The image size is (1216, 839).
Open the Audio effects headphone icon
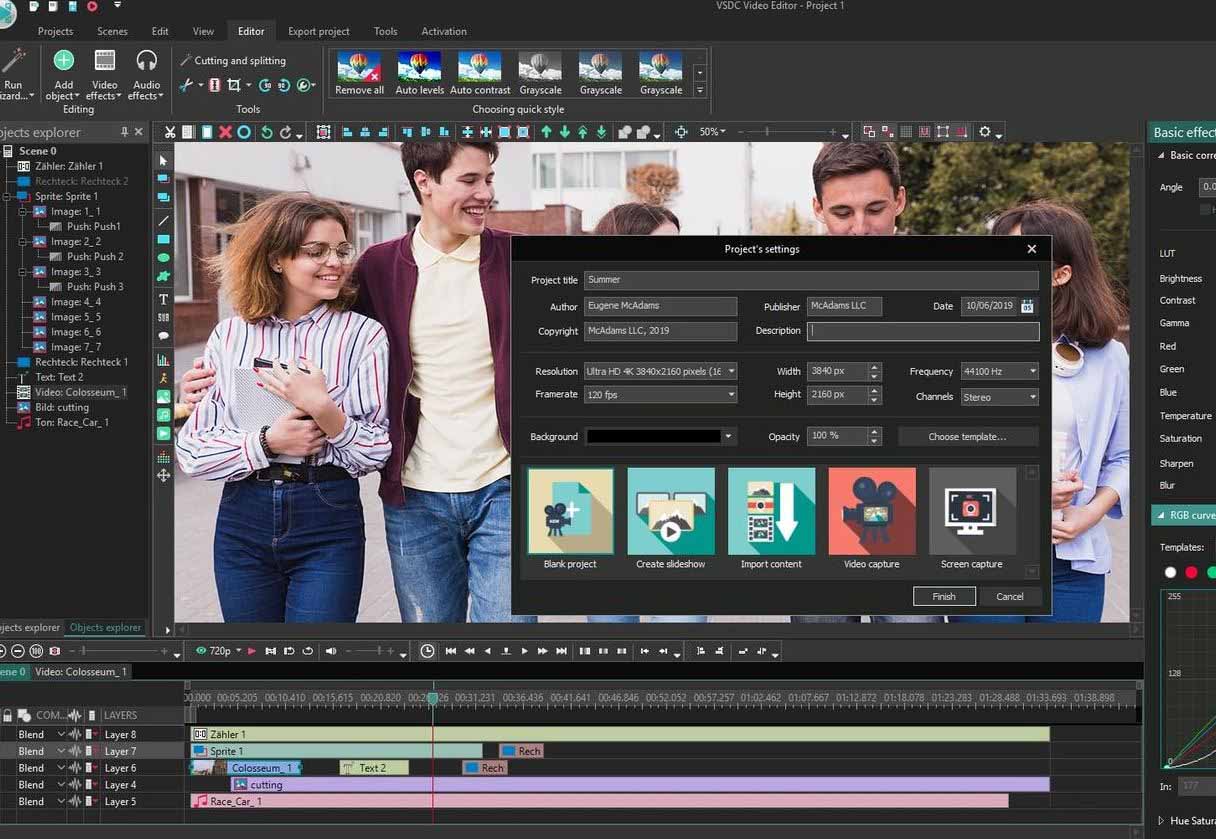point(146,62)
